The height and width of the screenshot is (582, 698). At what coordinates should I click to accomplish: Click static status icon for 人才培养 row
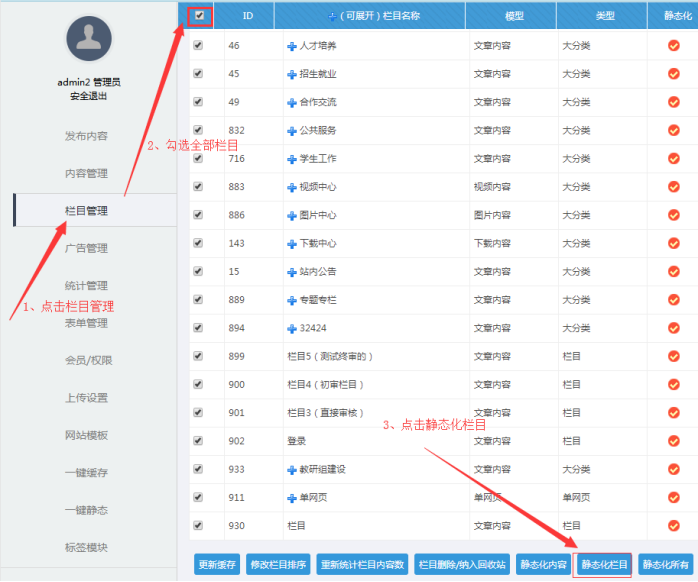point(673,46)
